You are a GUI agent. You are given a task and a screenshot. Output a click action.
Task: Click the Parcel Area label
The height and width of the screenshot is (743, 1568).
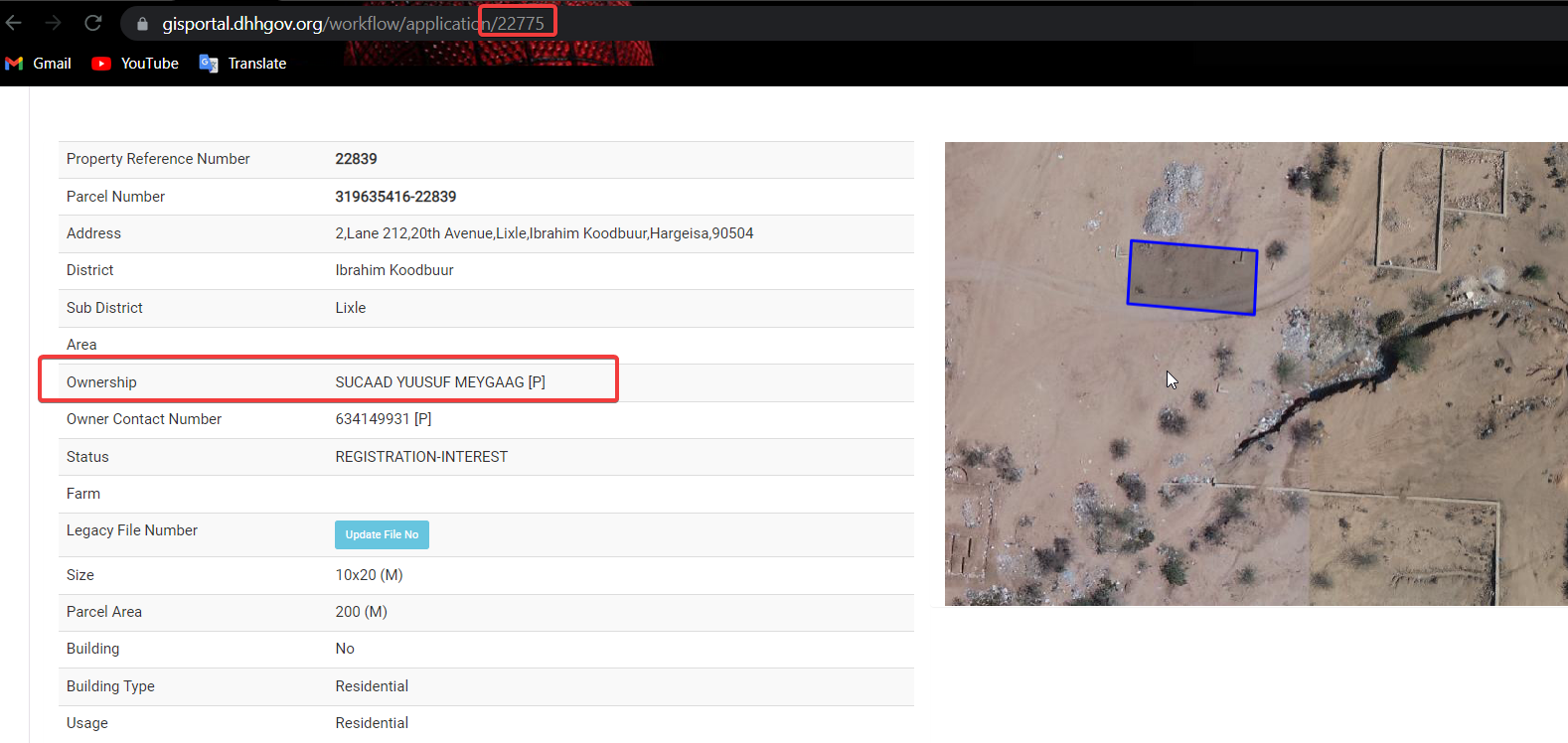(104, 612)
